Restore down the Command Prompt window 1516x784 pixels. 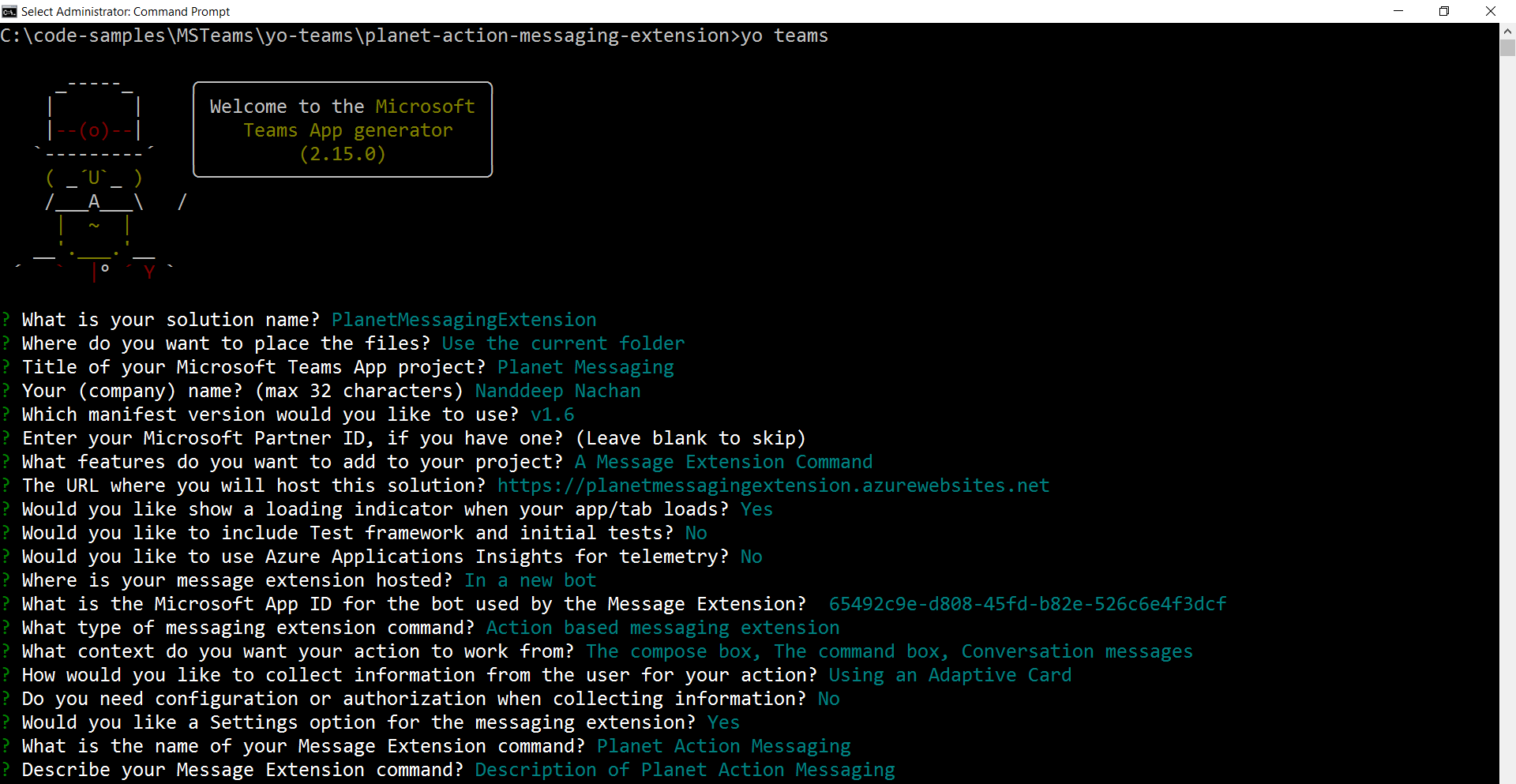pos(1444,11)
